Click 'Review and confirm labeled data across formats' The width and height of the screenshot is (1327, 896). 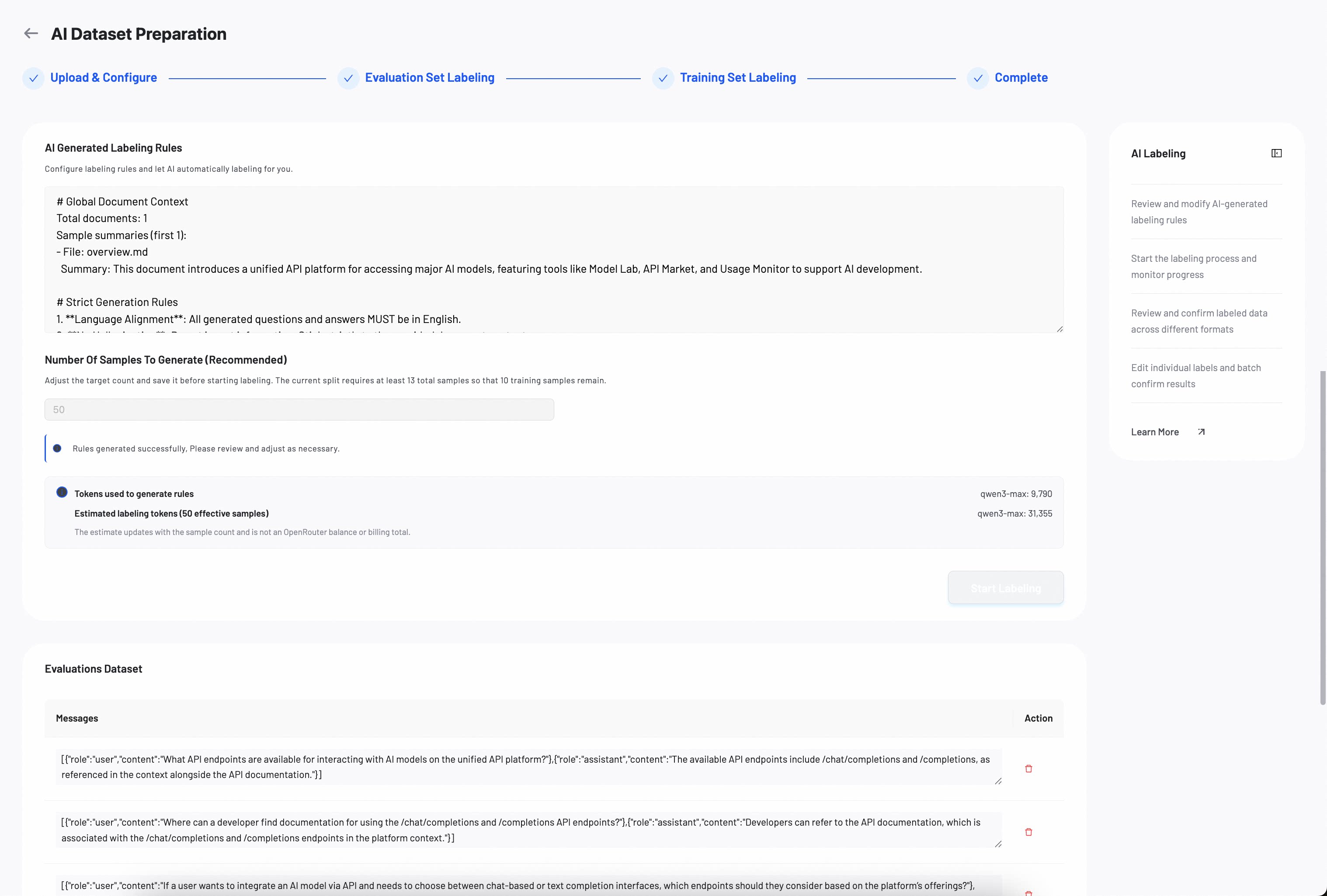1199,322
